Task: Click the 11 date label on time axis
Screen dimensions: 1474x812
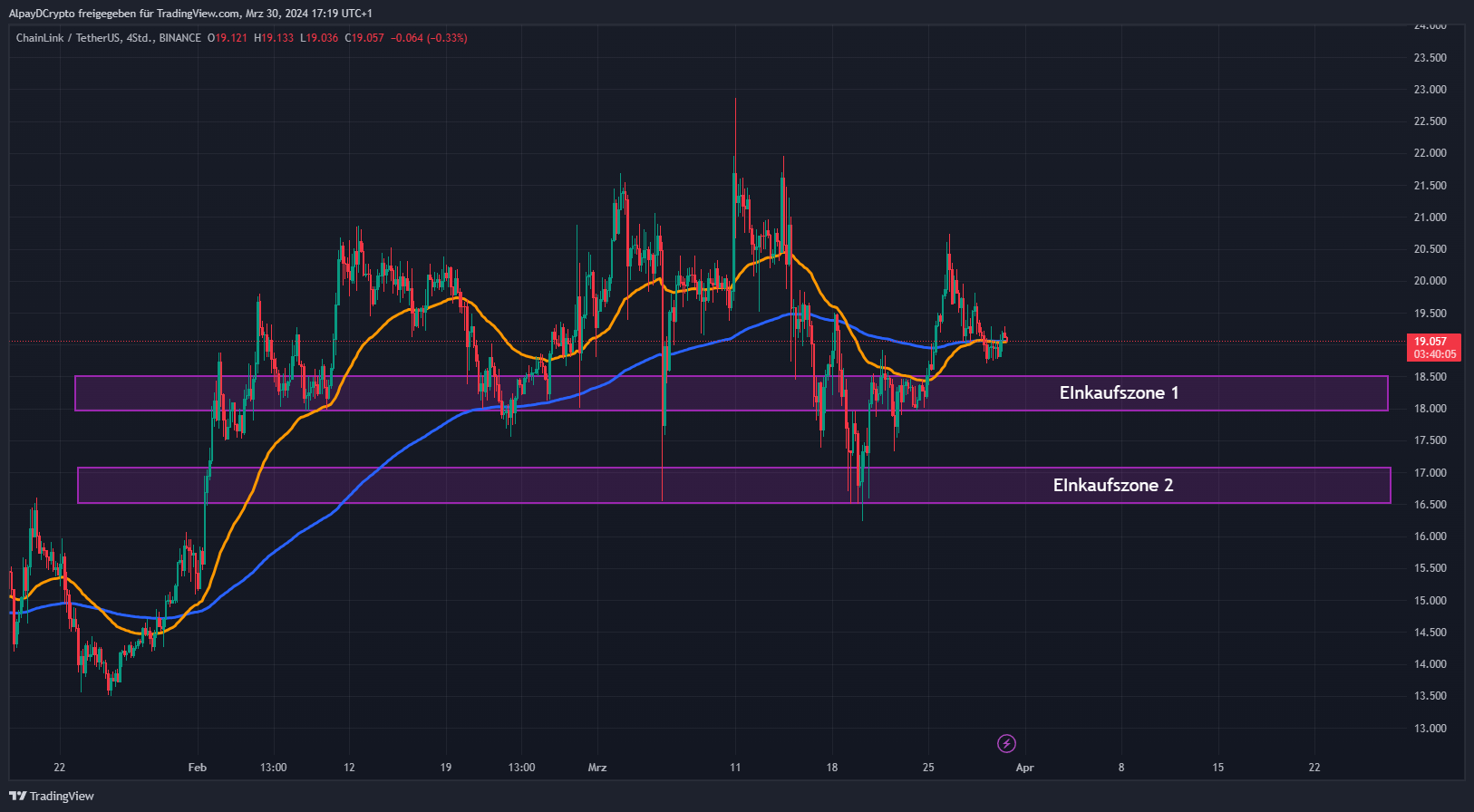Action: pos(735,768)
